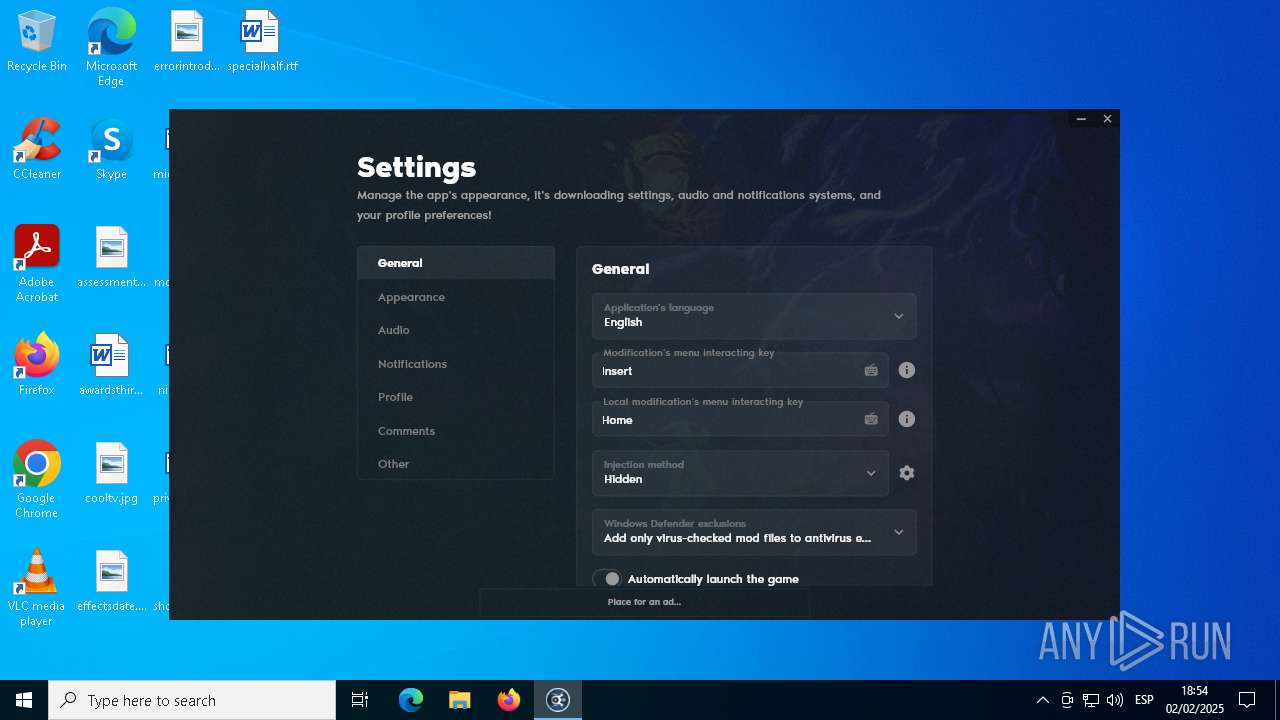Open File Explorer from taskbar
Image resolution: width=1280 pixels, height=720 pixels.
(460, 700)
